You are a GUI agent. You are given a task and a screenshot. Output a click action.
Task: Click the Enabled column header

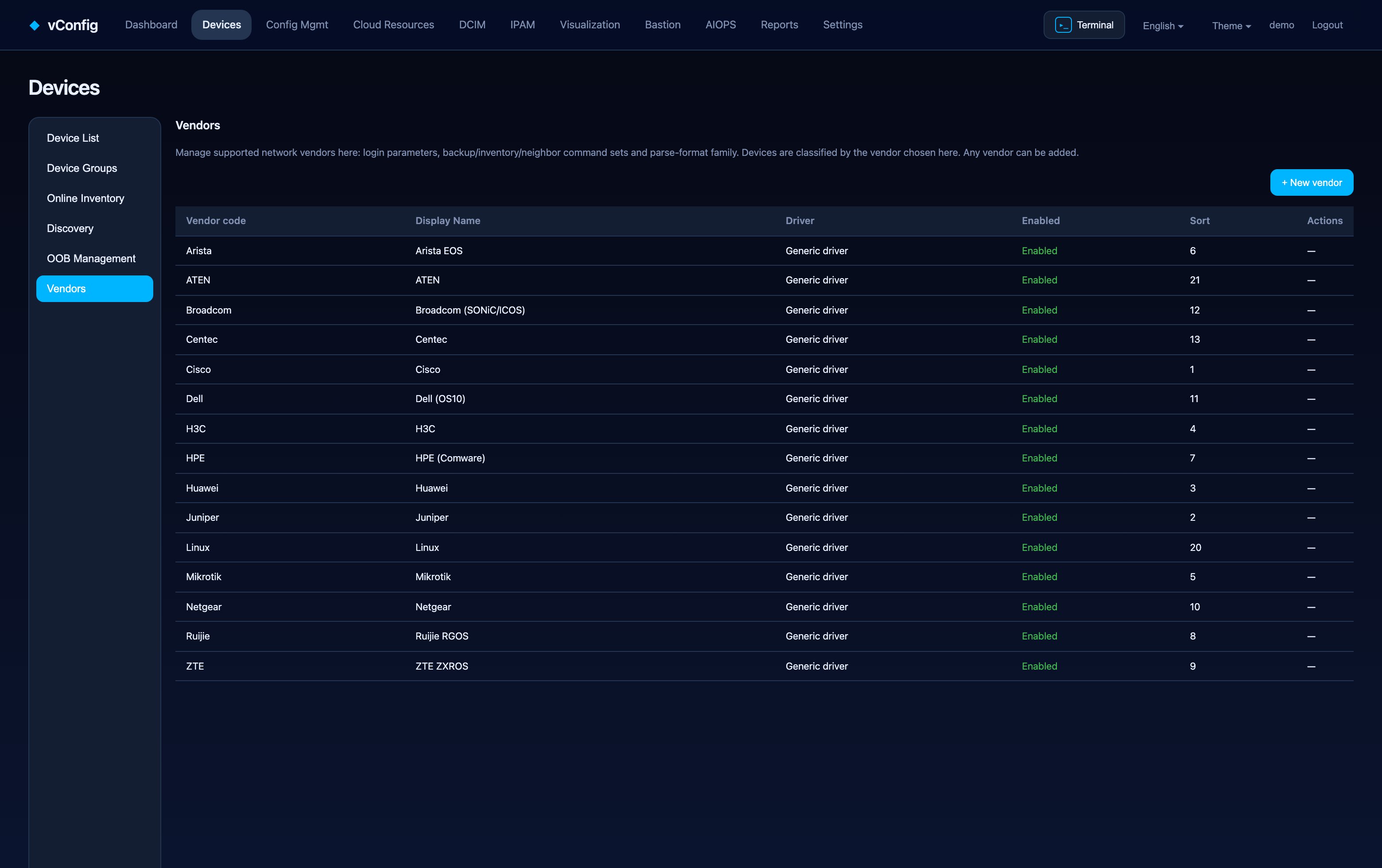pyautogui.click(x=1040, y=221)
